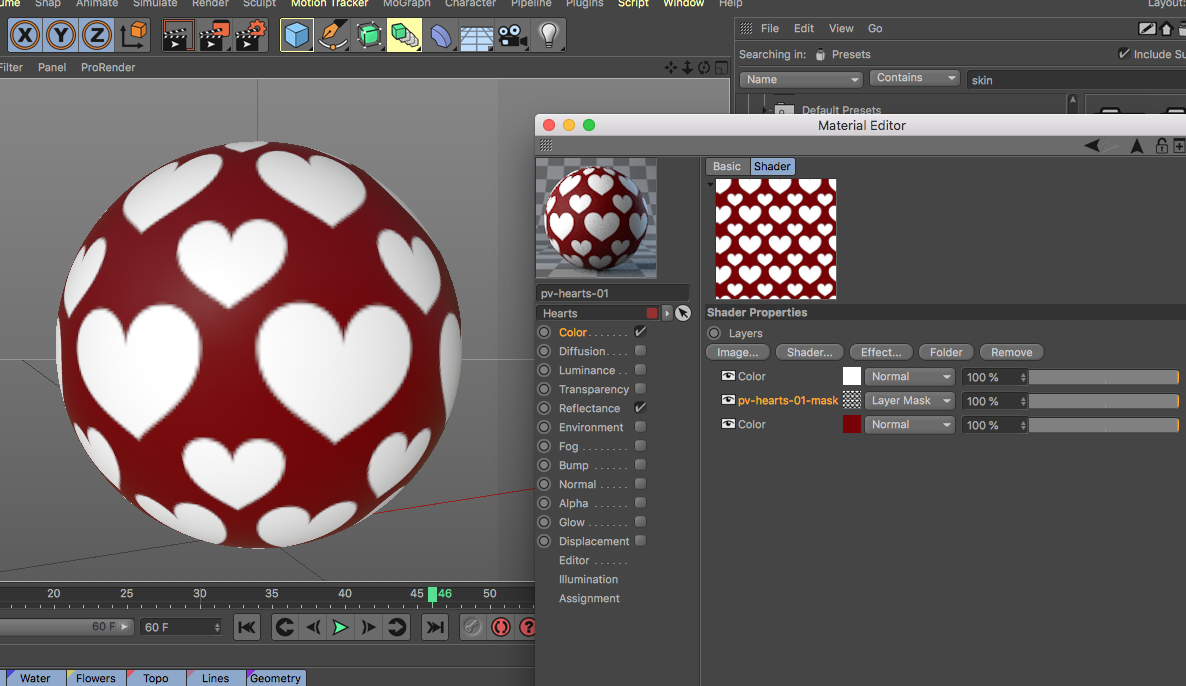This screenshot has width=1186, height=686.
Task: Open the Render Settings icon
Action: 248,35
